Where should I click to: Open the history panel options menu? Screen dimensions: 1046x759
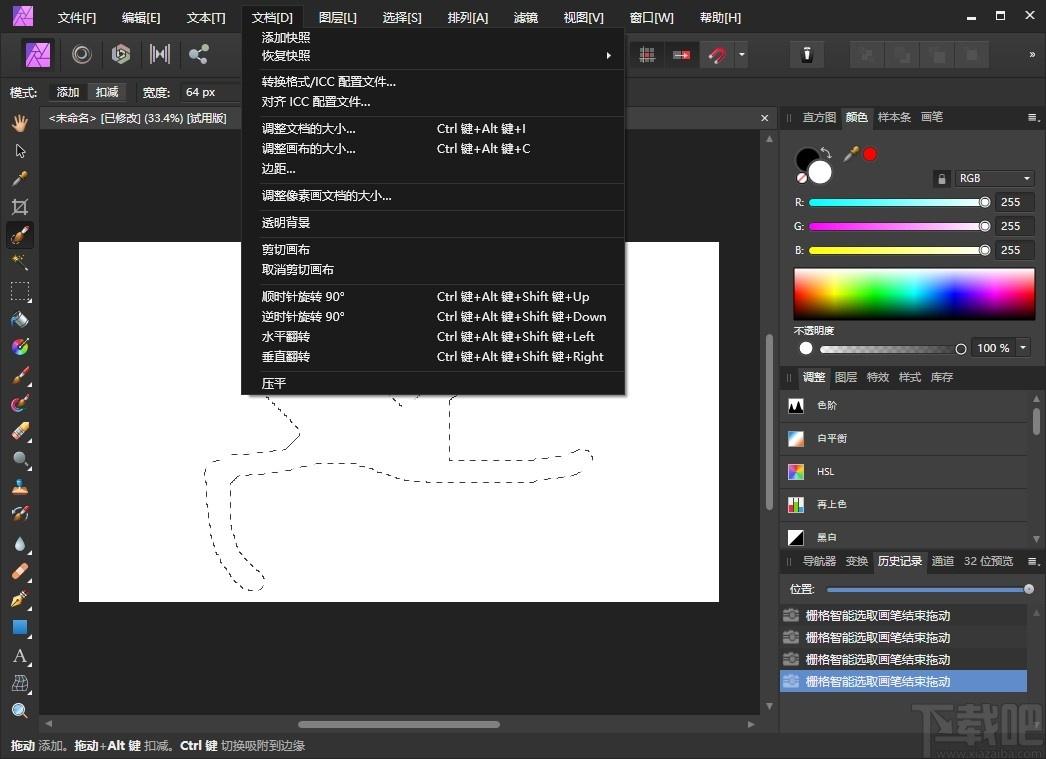(x=1033, y=562)
